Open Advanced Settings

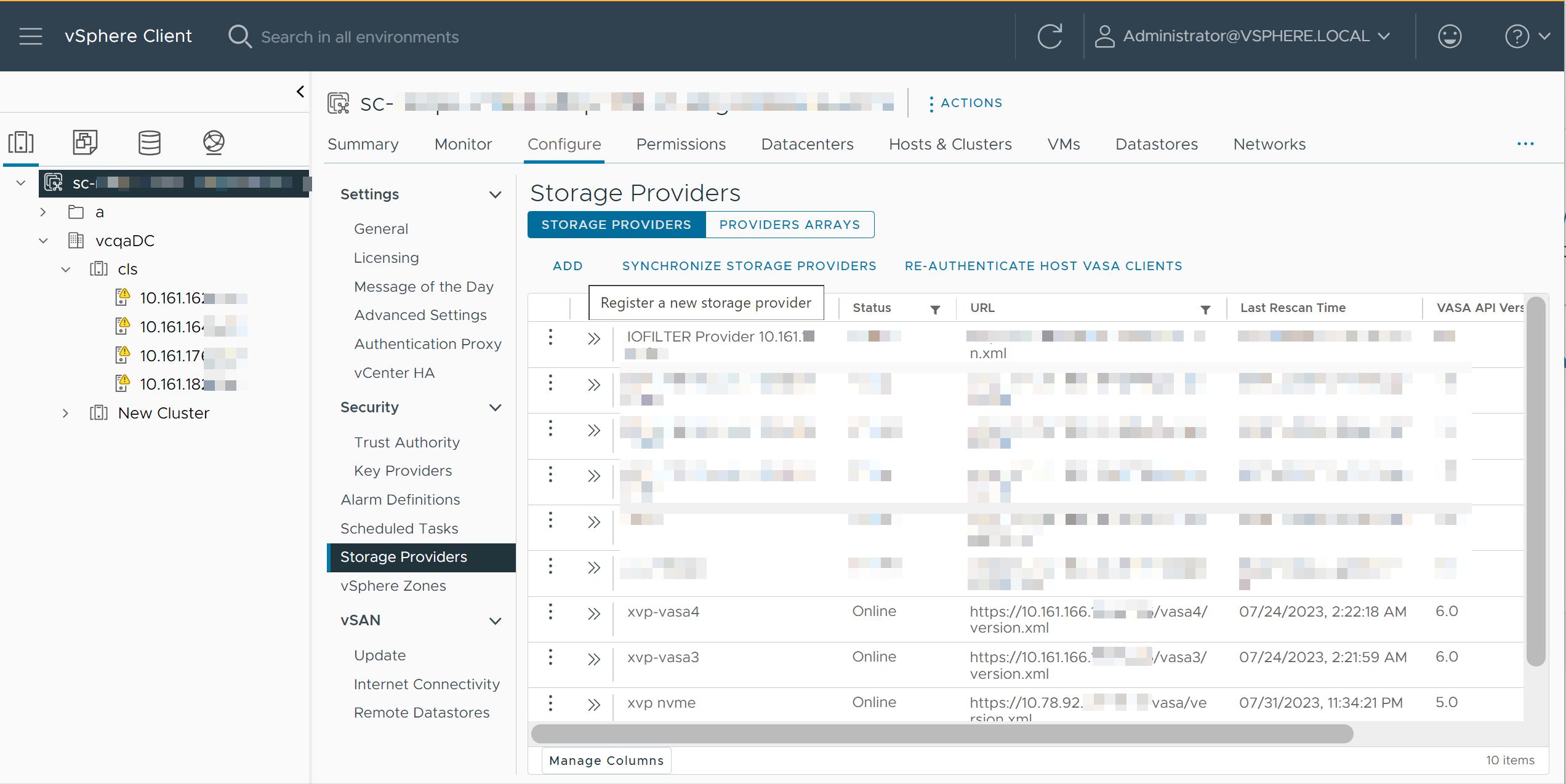420,315
